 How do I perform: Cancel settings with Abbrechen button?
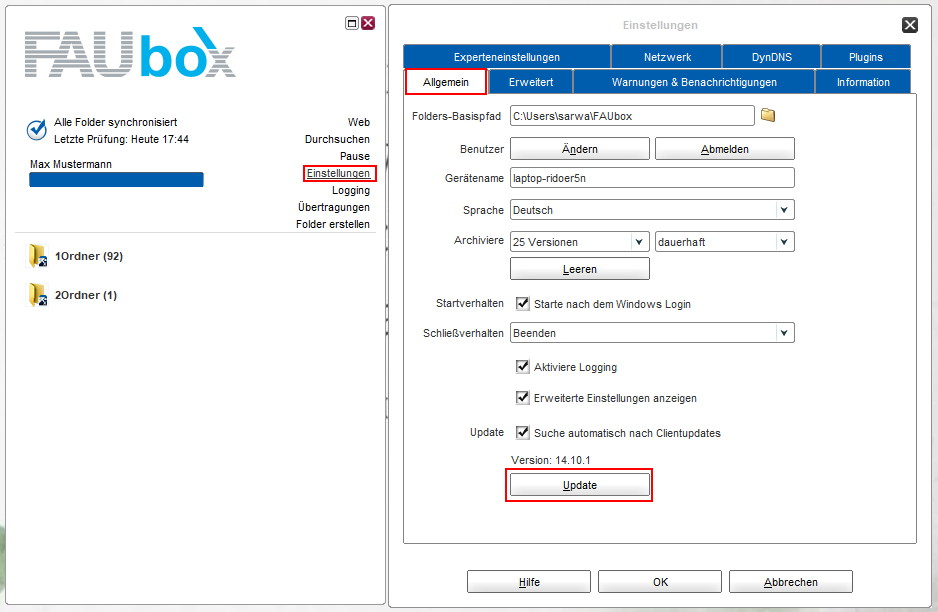click(x=791, y=582)
